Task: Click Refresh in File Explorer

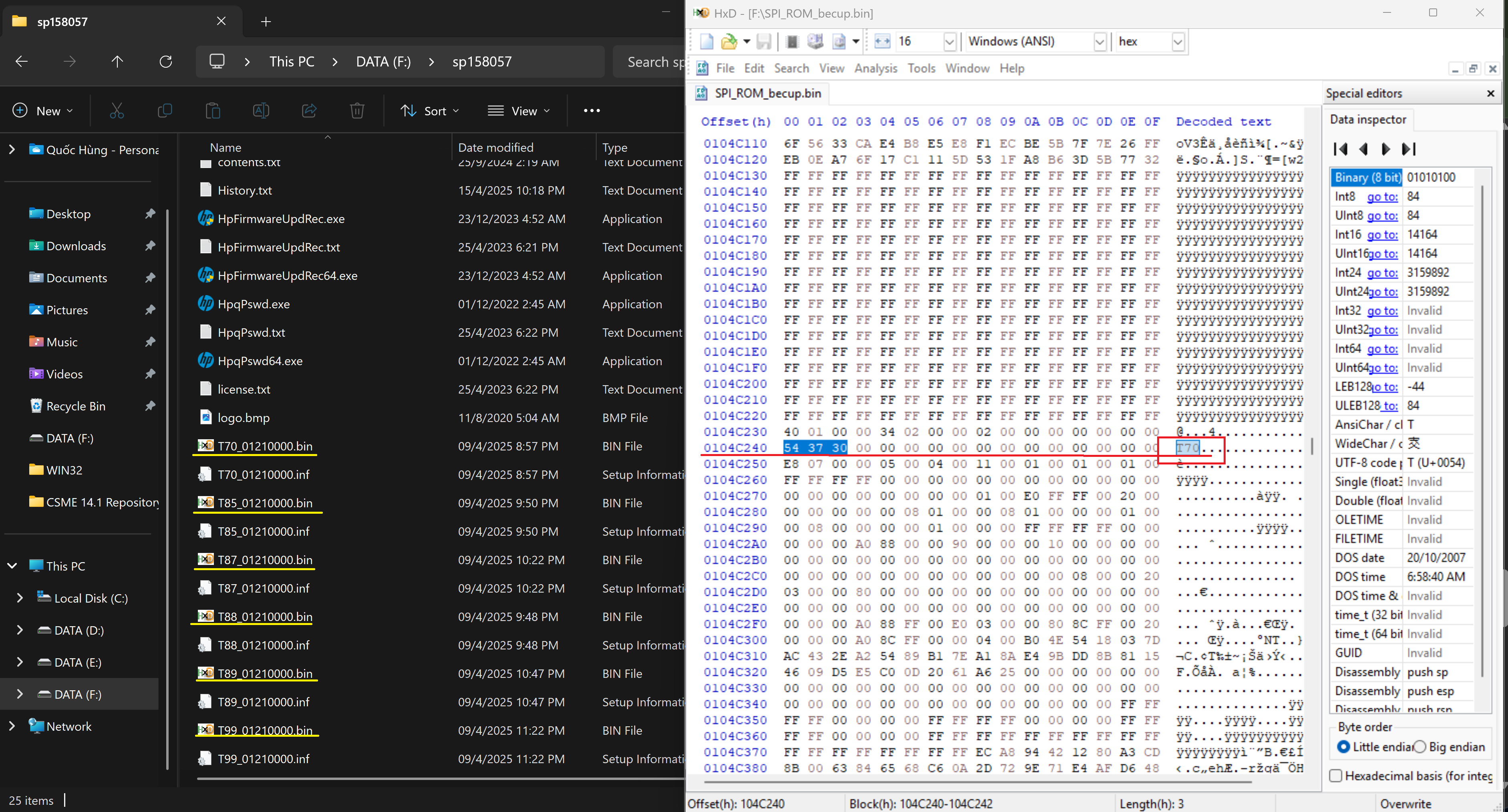Action: point(166,61)
